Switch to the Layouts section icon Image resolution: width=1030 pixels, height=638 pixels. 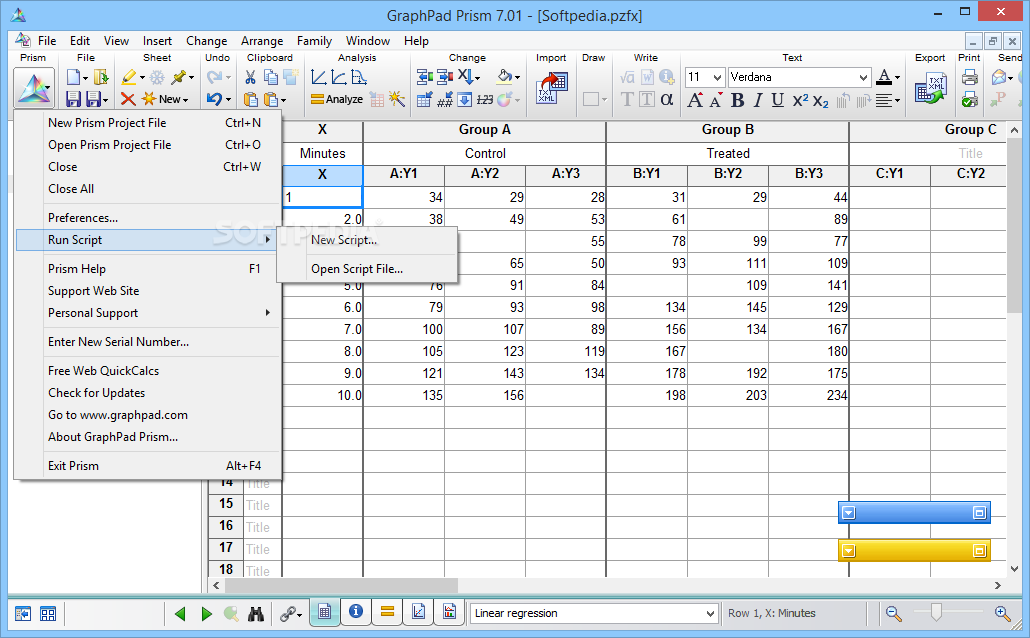[x=449, y=612]
